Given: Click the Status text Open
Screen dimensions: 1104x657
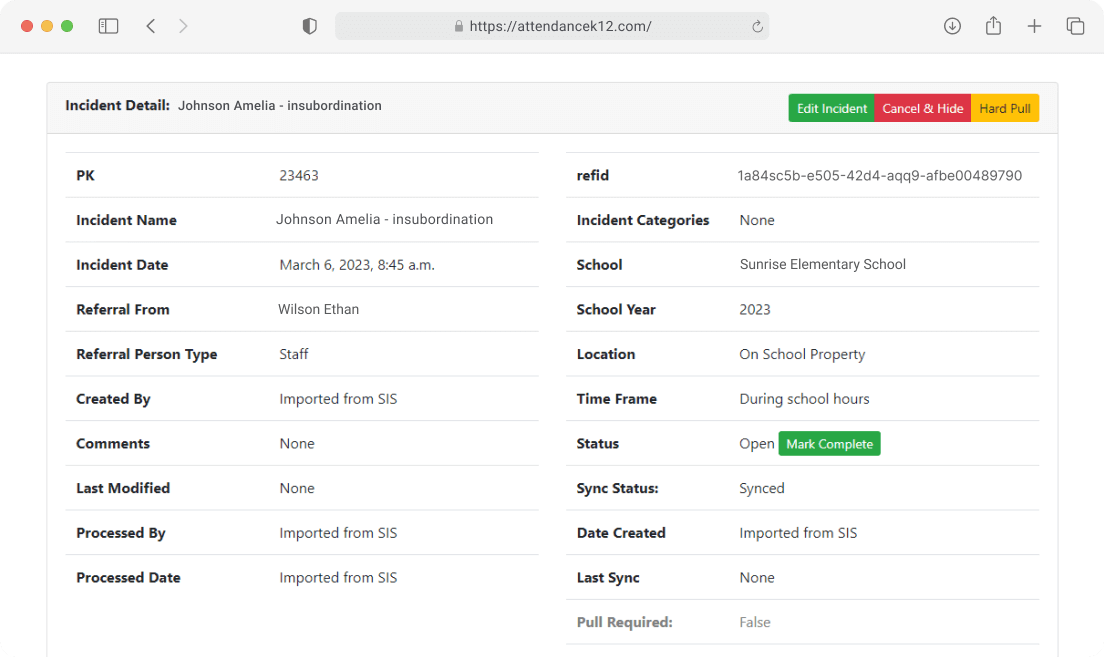Looking at the screenshot, I should coord(757,444).
